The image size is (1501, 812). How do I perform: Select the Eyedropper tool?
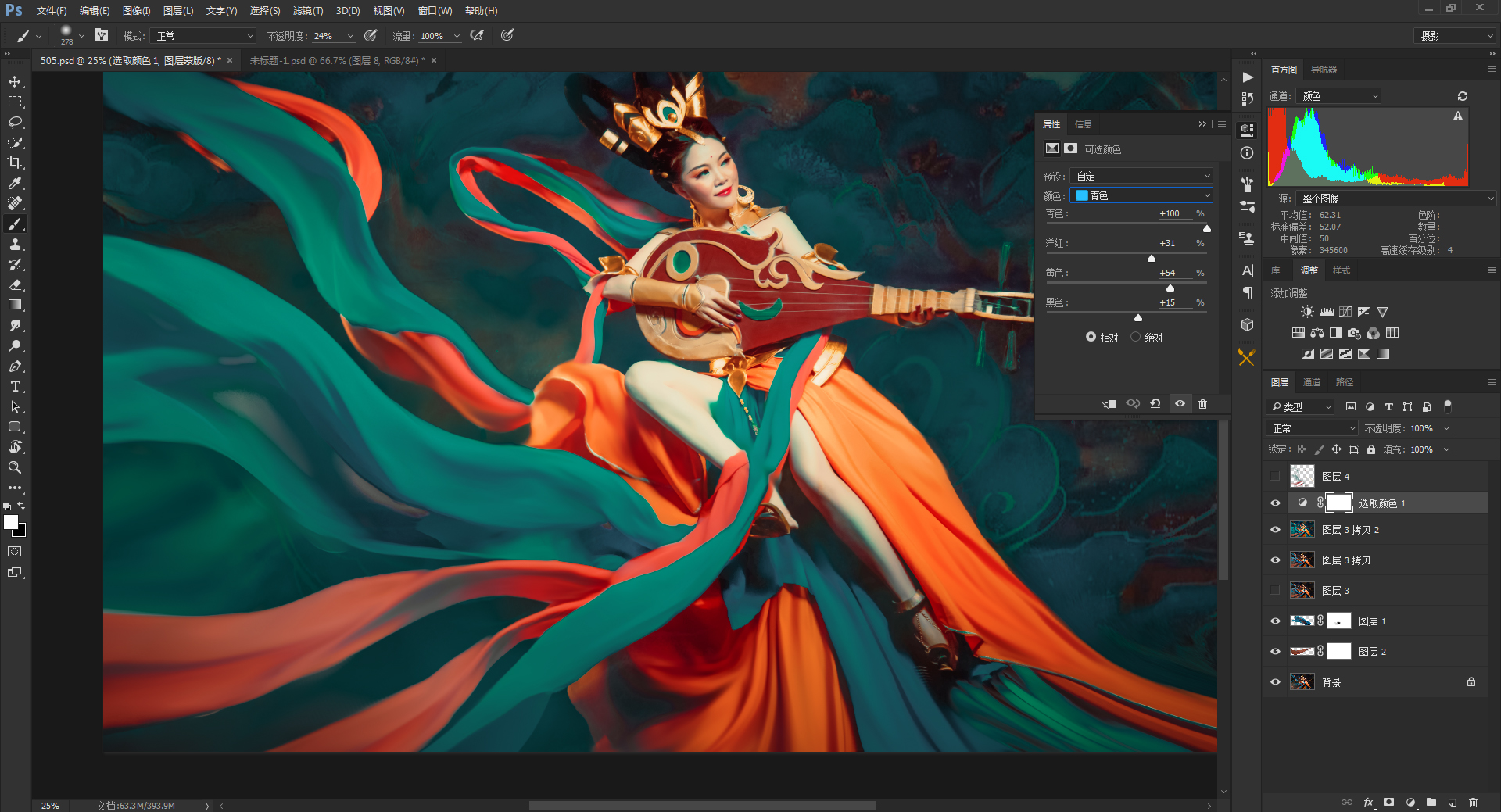[x=15, y=184]
